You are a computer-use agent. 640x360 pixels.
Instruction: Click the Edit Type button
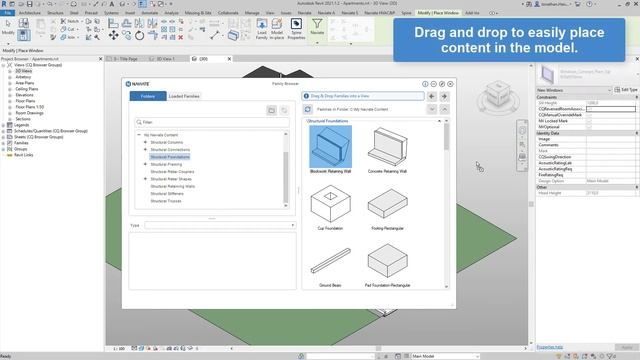(x=626, y=90)
